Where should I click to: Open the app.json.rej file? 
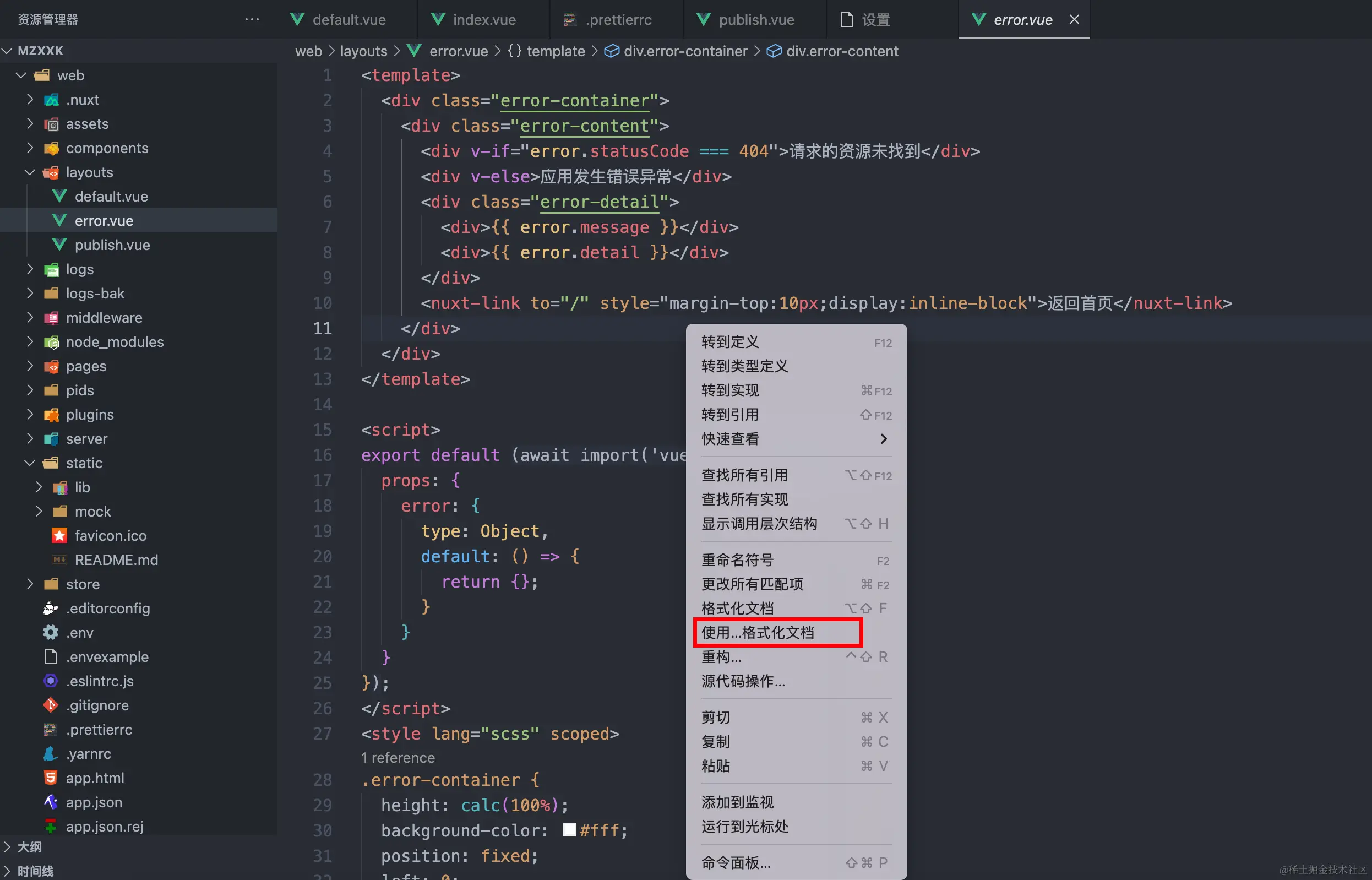coord(139,826)
